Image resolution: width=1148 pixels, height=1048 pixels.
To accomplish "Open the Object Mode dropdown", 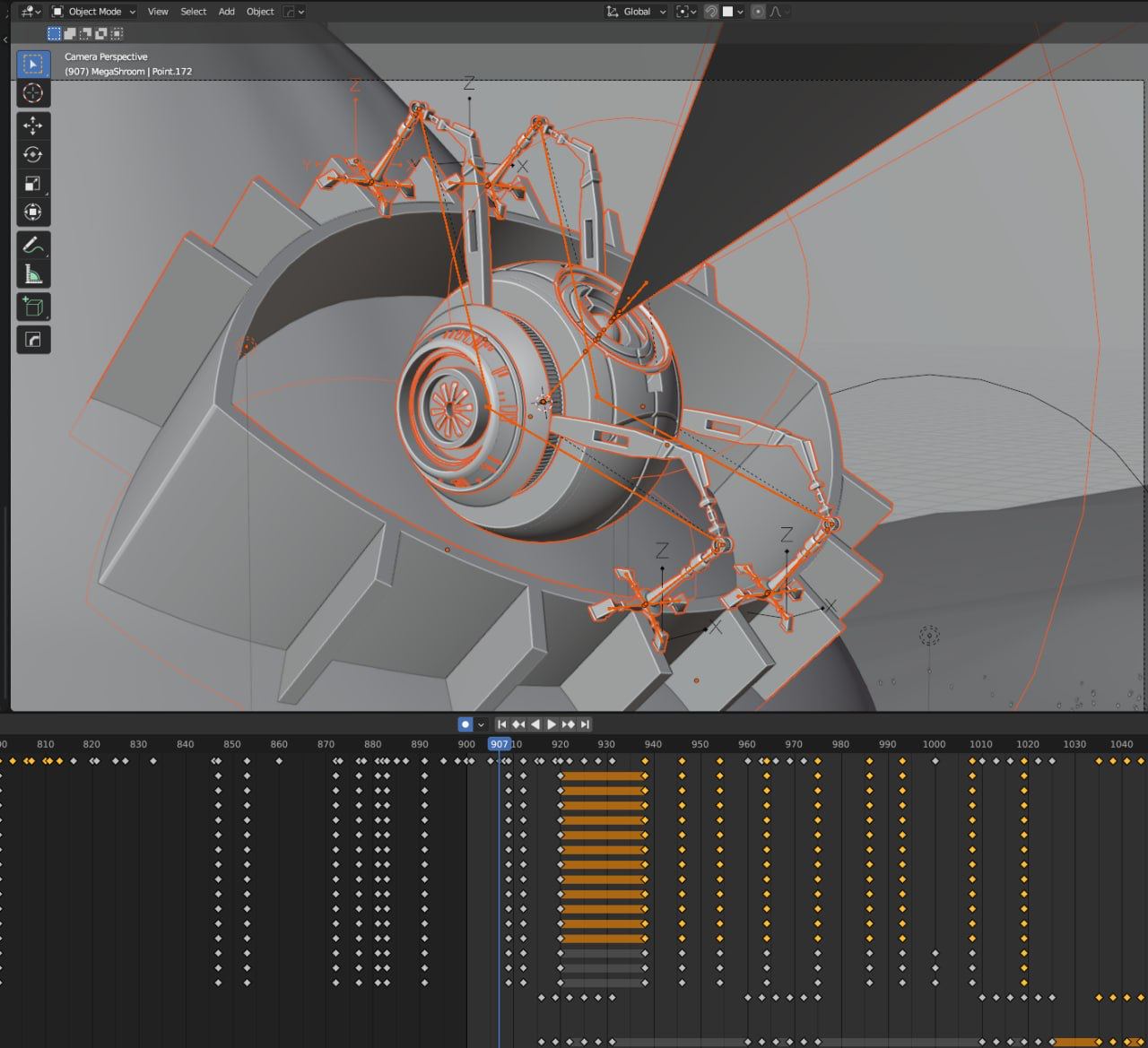I will [x=94, y=12].
